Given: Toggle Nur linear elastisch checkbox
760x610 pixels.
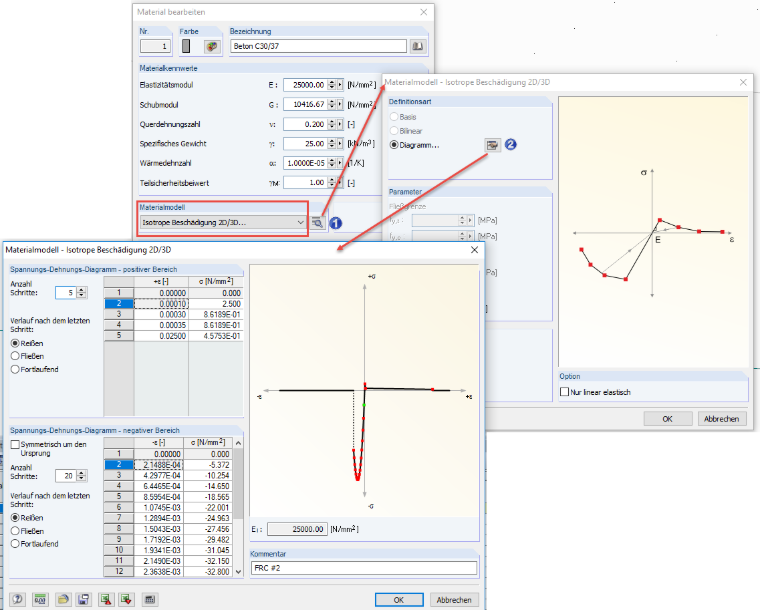Looking at the screenshot, I should [564, 391].
